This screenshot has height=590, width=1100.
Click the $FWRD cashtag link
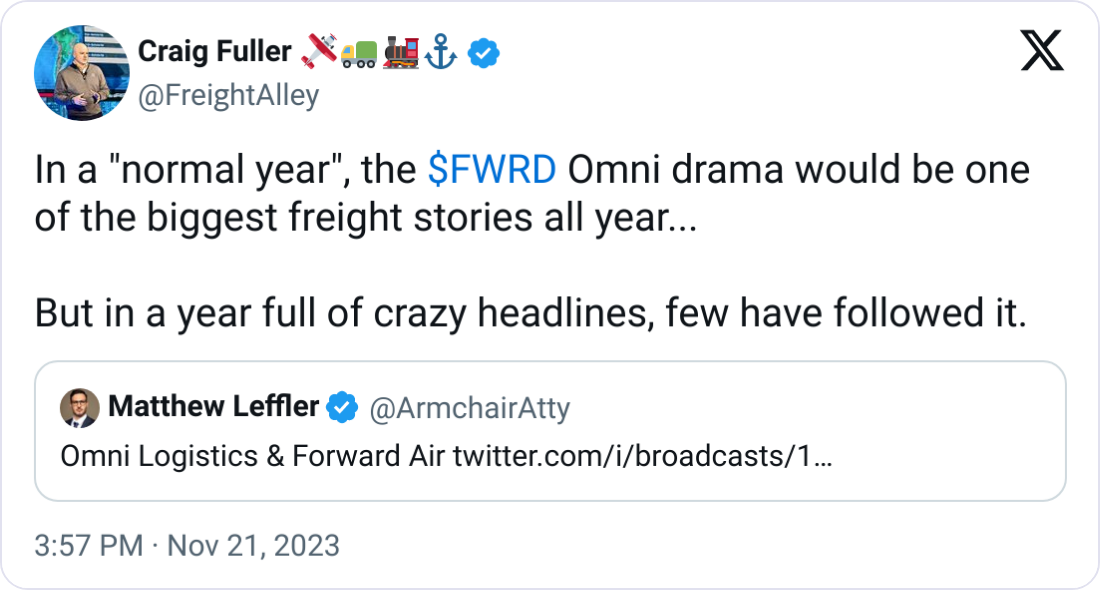click(x=490, y=170)
